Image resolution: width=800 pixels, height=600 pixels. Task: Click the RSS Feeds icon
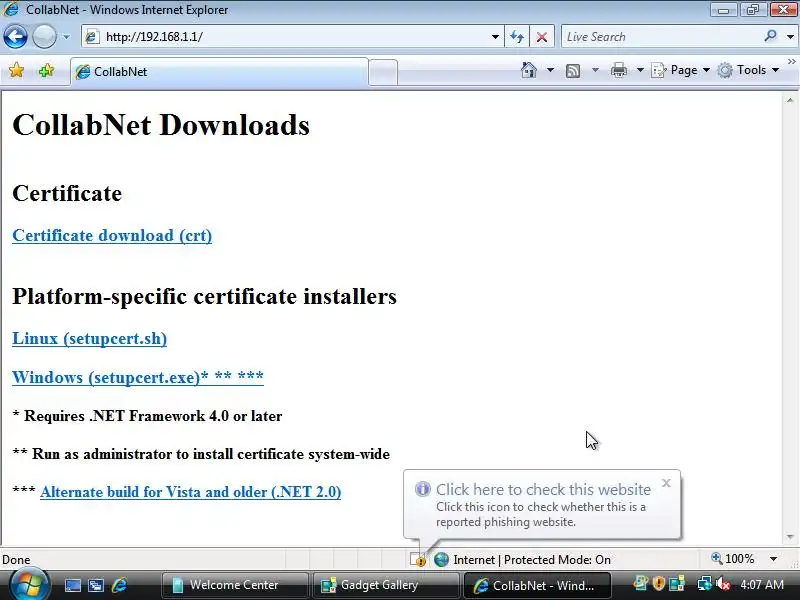(x=573, y=70)
